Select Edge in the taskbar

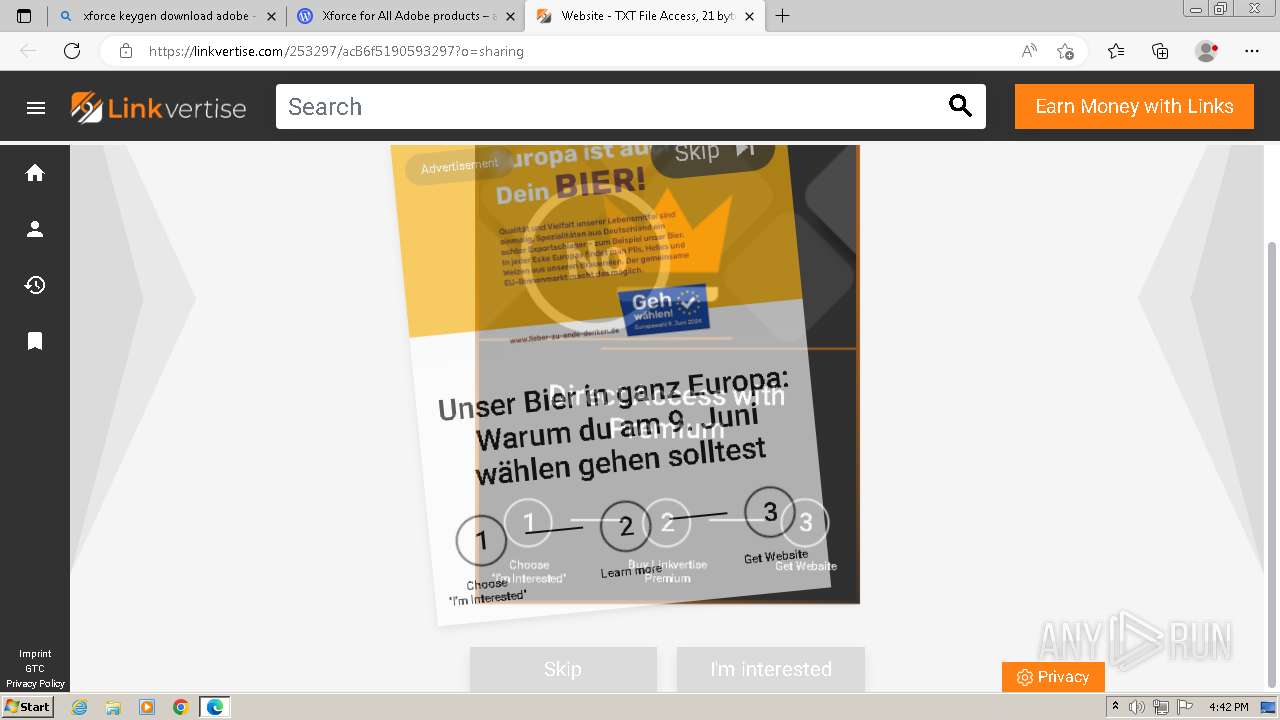[x=215, y=707]
